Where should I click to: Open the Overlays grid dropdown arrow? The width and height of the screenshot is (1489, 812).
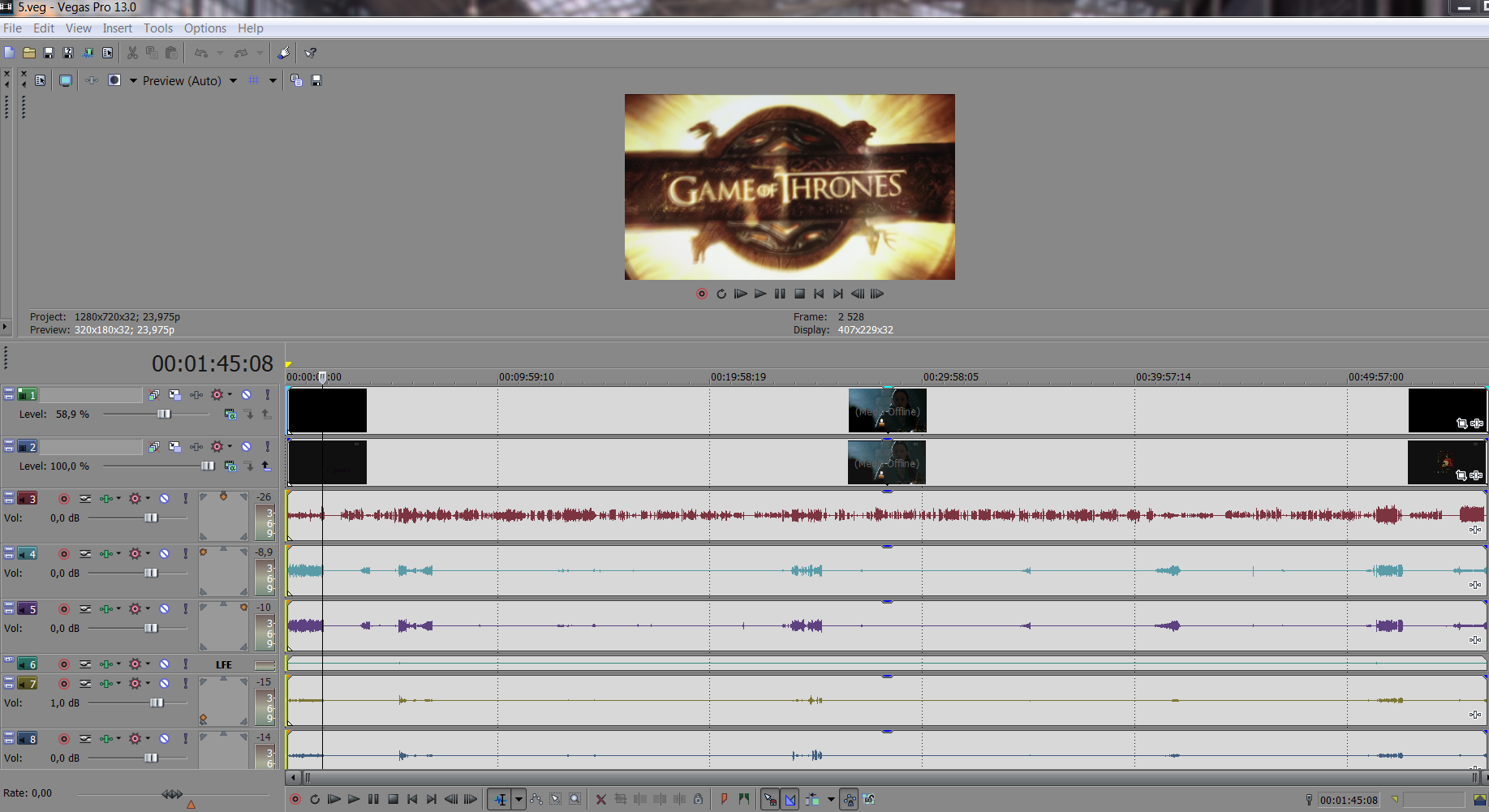273,80
